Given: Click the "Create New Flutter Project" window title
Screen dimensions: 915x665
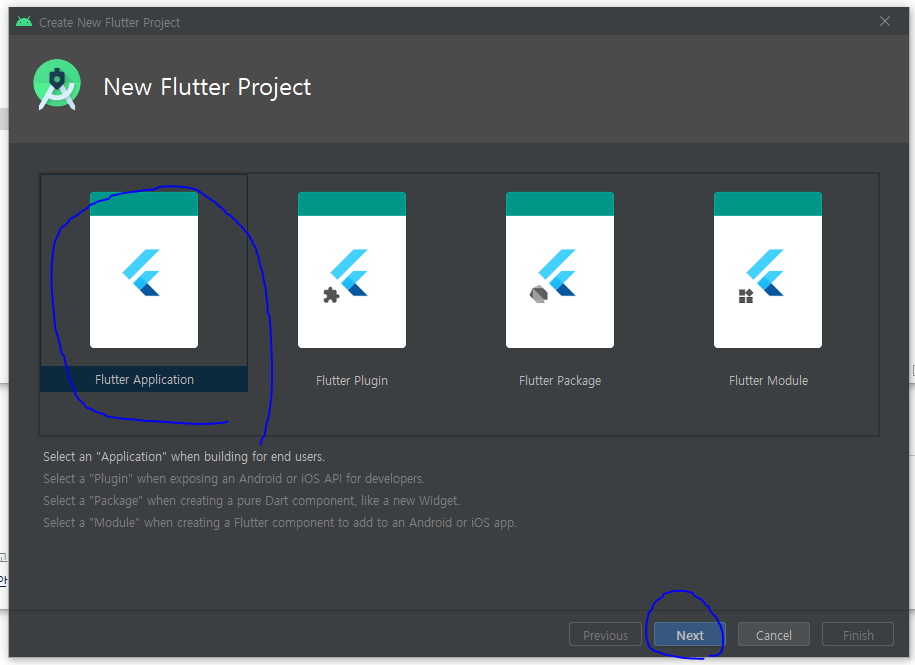Looking at the screenshot, I should pos(110,22).
